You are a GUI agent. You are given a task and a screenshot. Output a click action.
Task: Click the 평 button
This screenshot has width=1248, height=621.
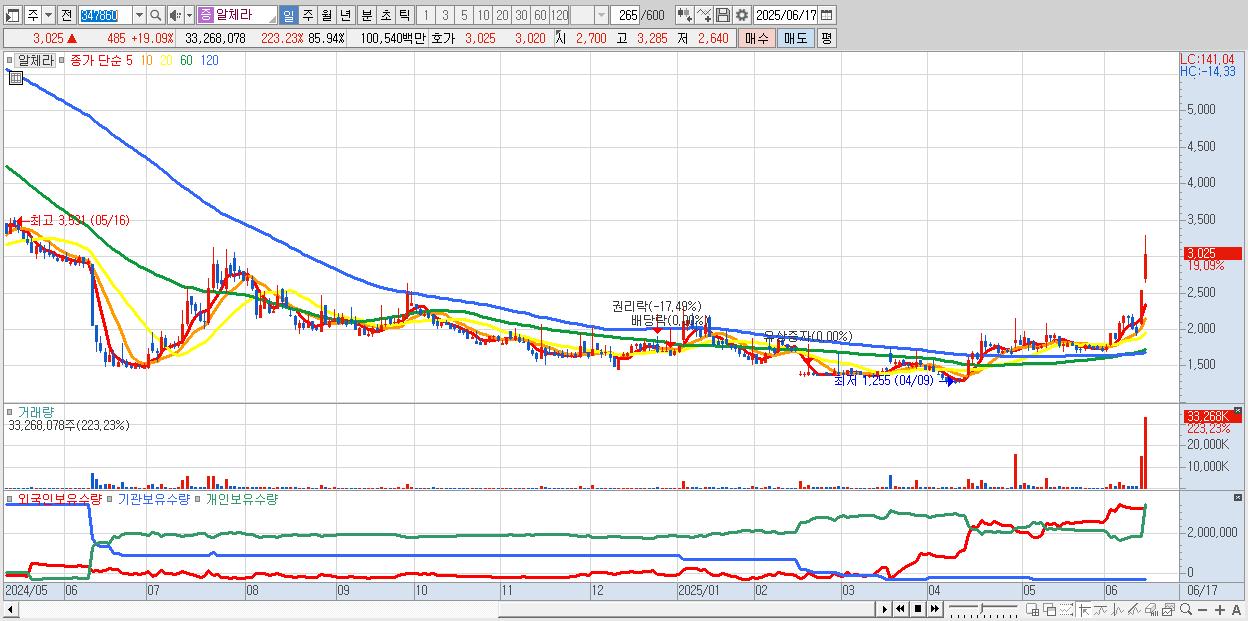[826, 38]
